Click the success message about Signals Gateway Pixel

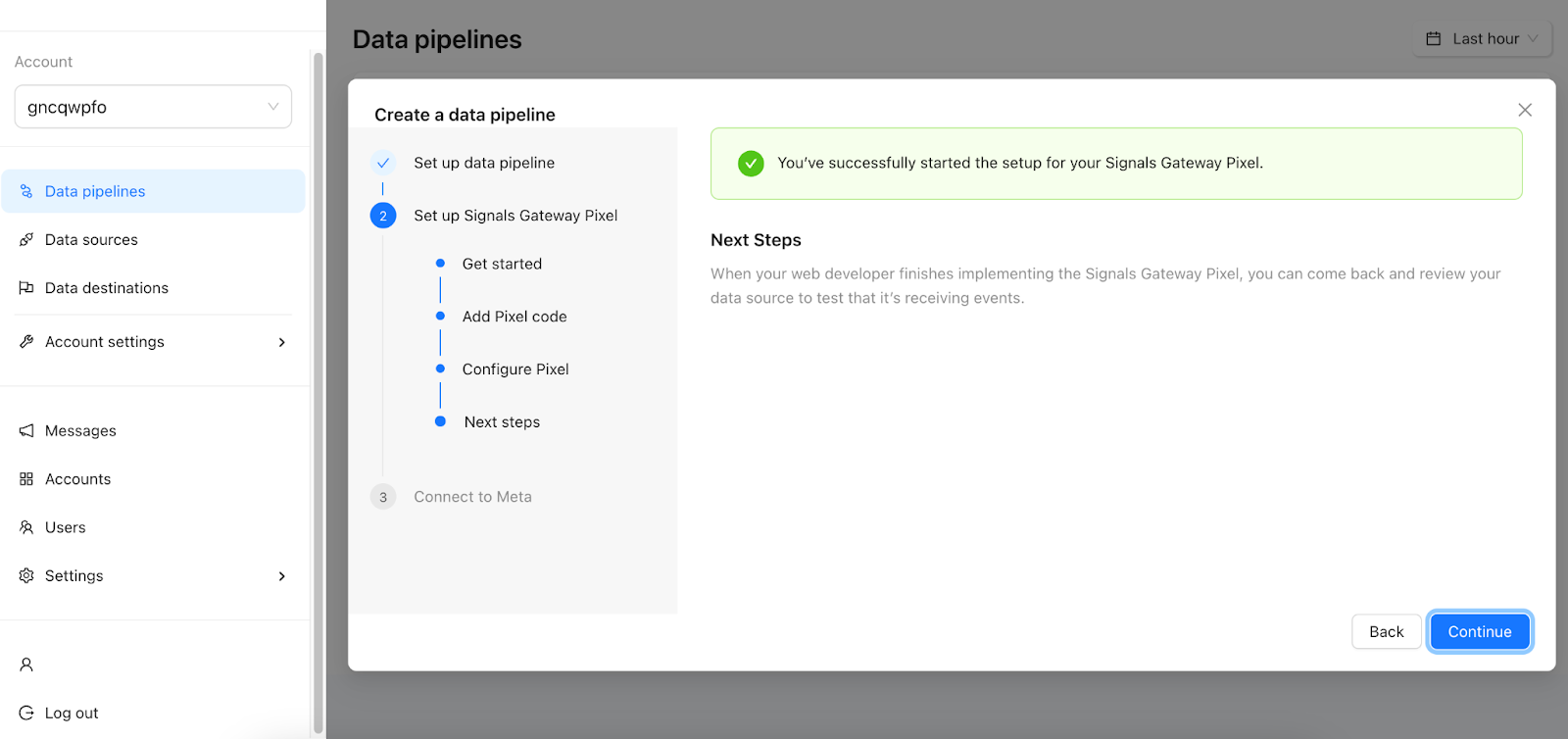[x=1020, y=163]
